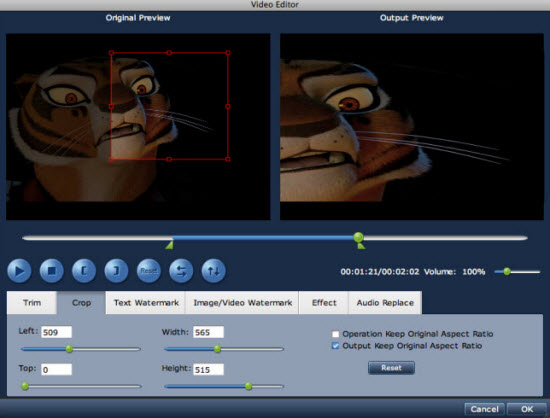The height and width of the screenshot is (418, 550).
Task: Open the Image/Video Watermark tab
Action: [243, 303]
